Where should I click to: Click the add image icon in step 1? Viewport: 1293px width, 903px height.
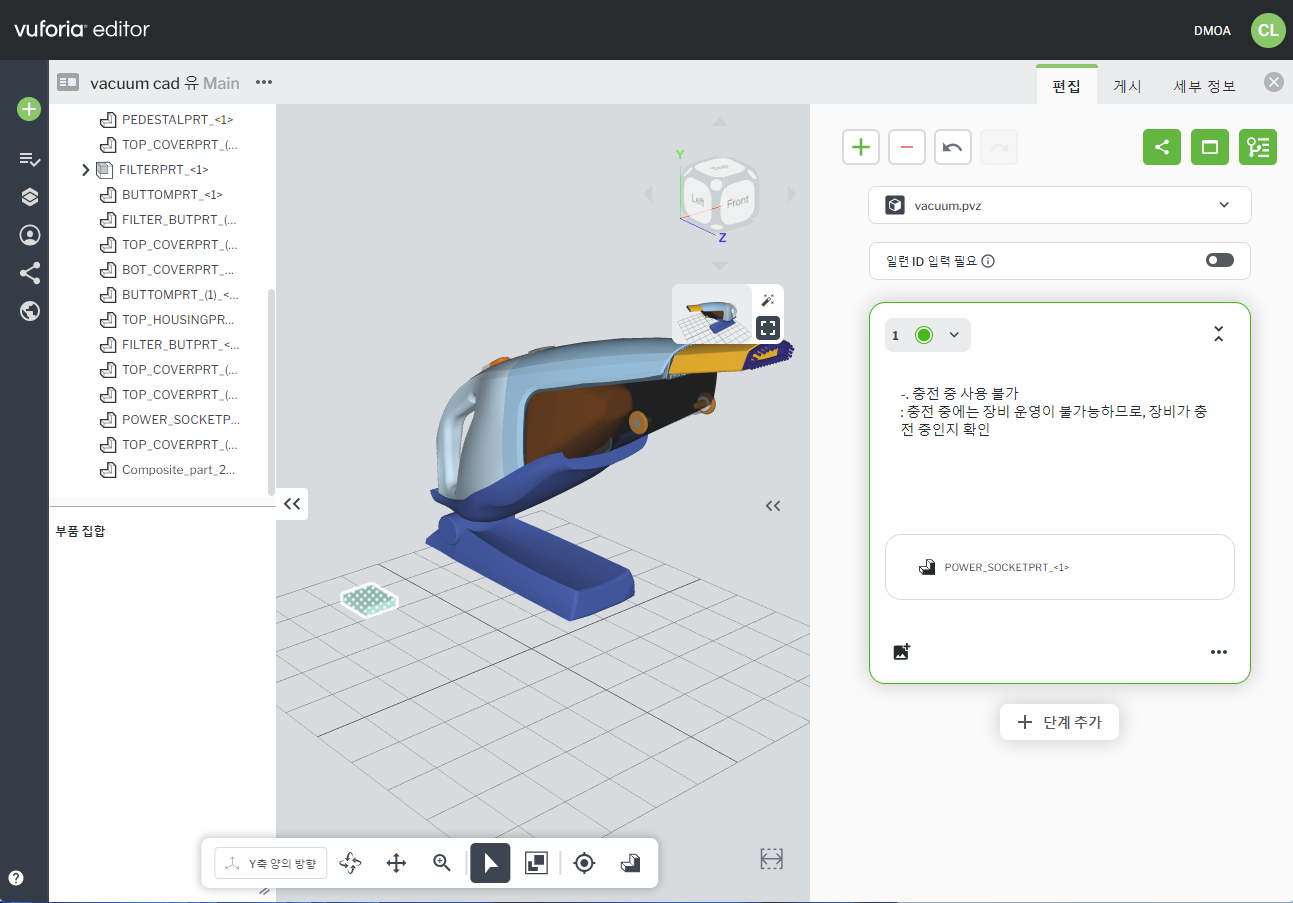click(901, 652)
